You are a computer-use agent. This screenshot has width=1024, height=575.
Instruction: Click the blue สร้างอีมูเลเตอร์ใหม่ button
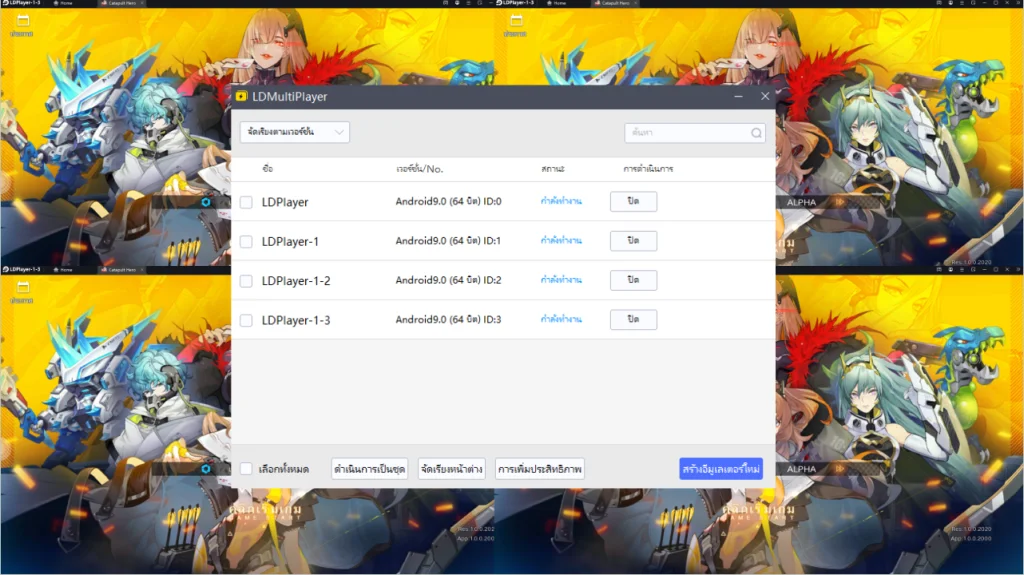tap(721, 468)
